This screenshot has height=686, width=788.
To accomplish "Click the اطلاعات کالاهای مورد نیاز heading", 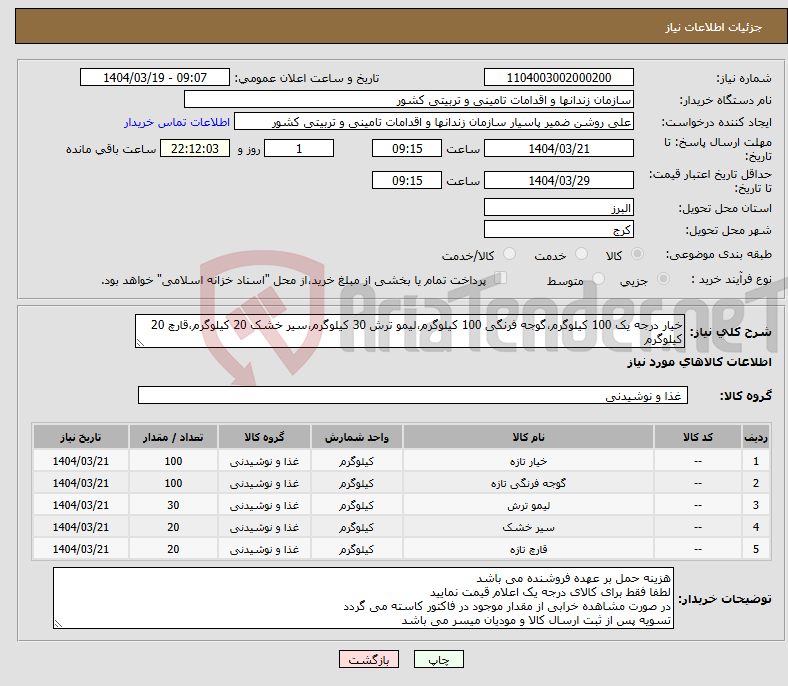I will (x=699, y=362).
